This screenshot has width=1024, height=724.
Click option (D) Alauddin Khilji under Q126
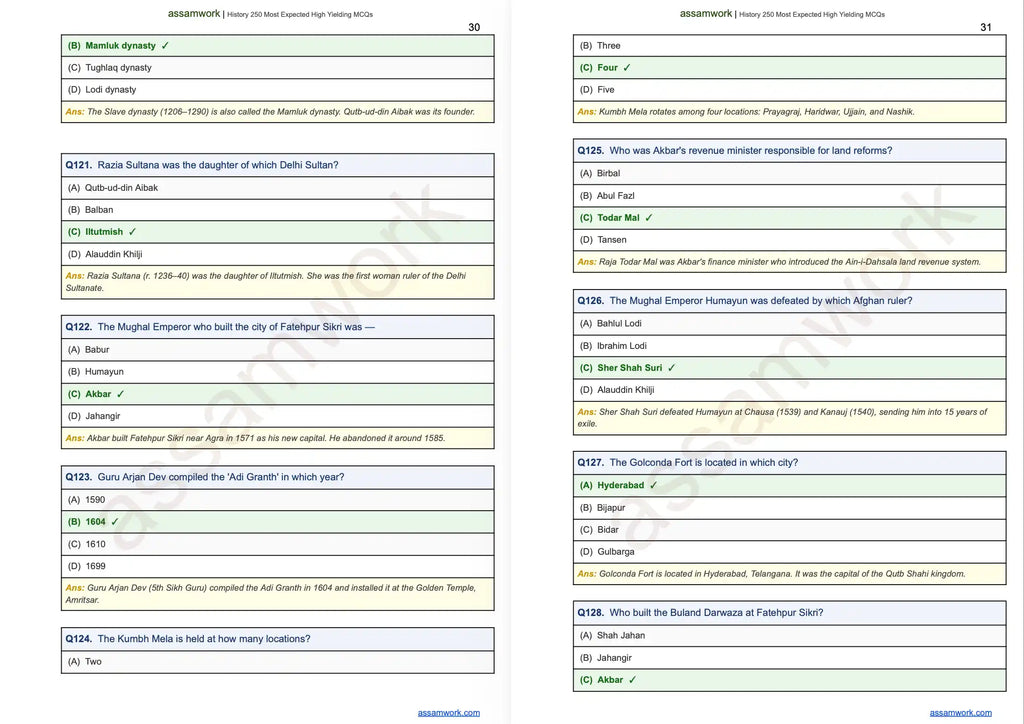pyautogui.click(x=790, y=390)
